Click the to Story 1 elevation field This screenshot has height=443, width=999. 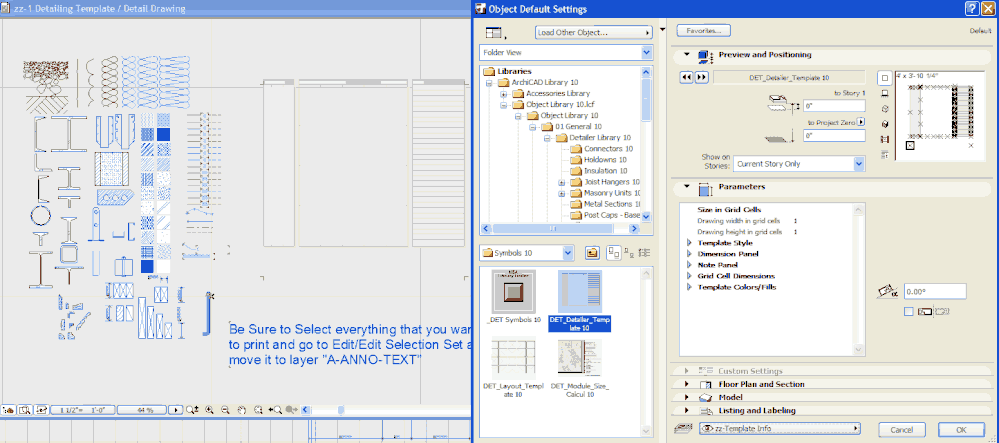tap(834, 106)
